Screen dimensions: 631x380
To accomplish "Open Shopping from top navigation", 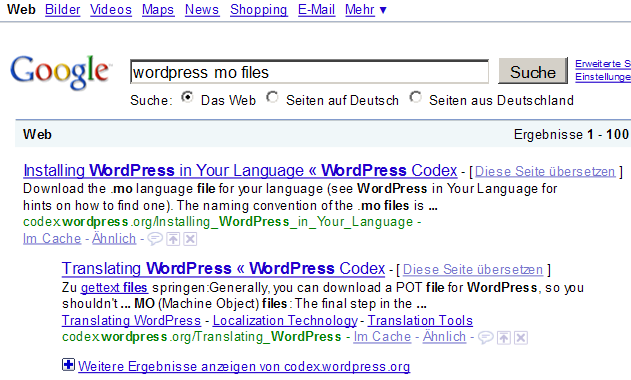I will pos(258,10).
